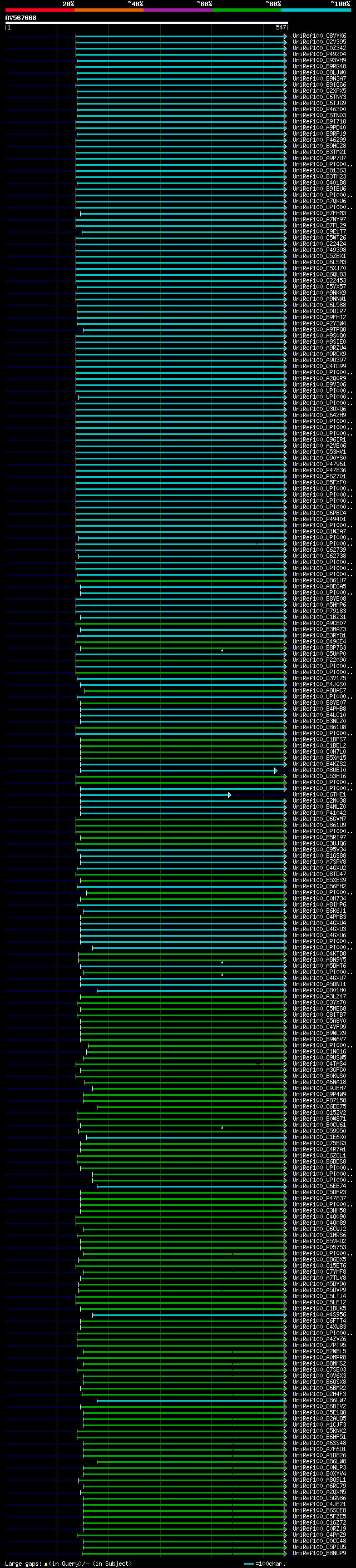The image size is (356, 1568).
Task: Click the purple ~60% identity color band
Action: click(179, 10)
